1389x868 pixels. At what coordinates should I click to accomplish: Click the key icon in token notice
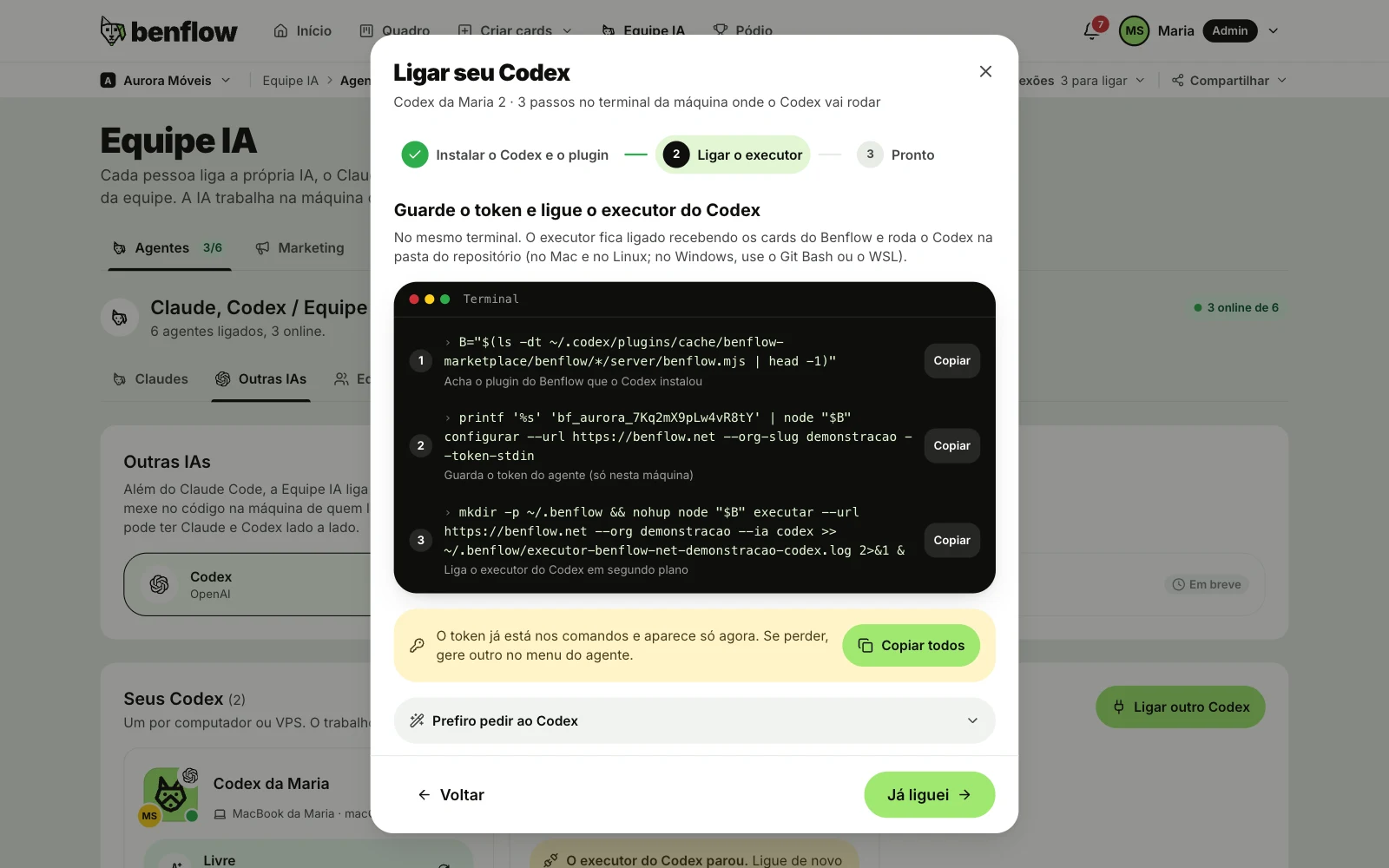click(x=417, y=645)
